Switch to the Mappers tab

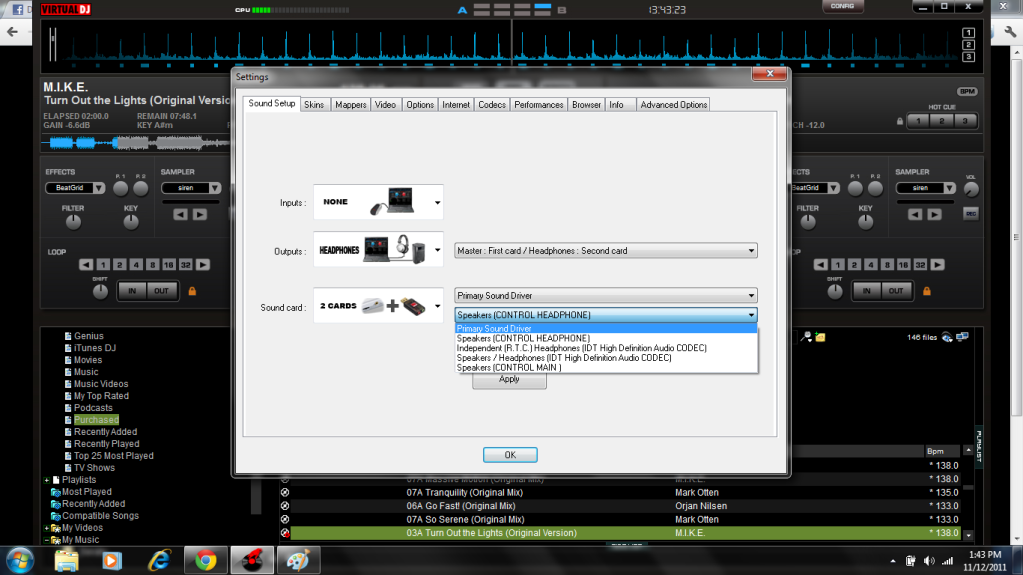point(350,104)
